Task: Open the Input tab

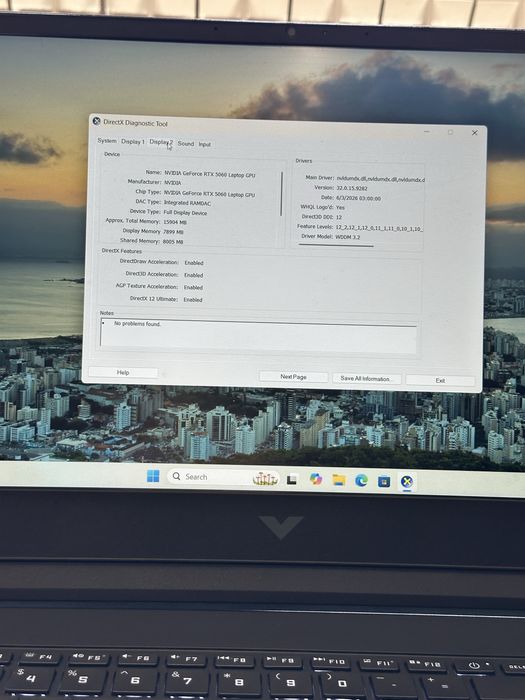Action: click(x=204, y=144)
